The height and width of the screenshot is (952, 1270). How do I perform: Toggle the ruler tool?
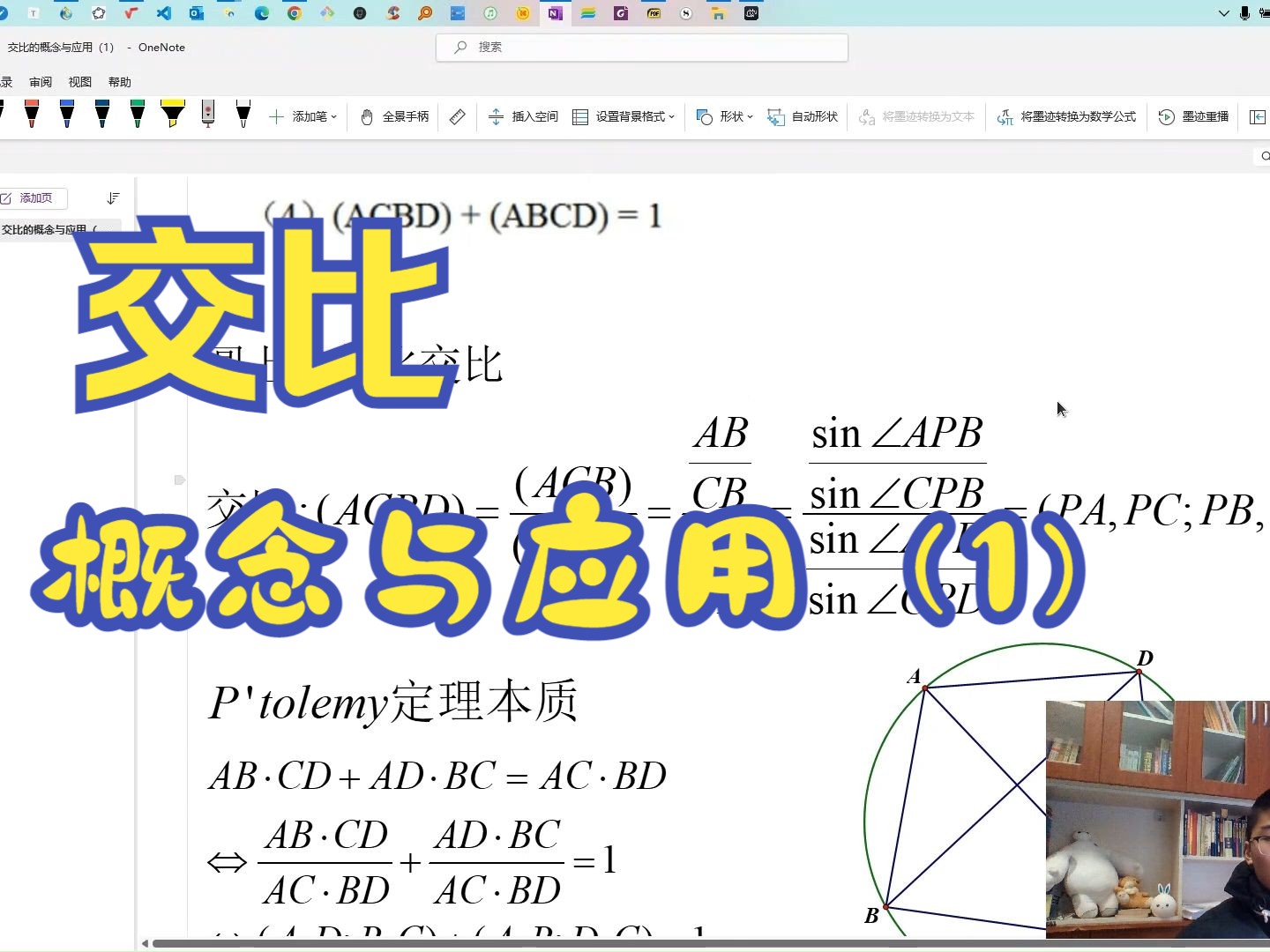[457, 116]
